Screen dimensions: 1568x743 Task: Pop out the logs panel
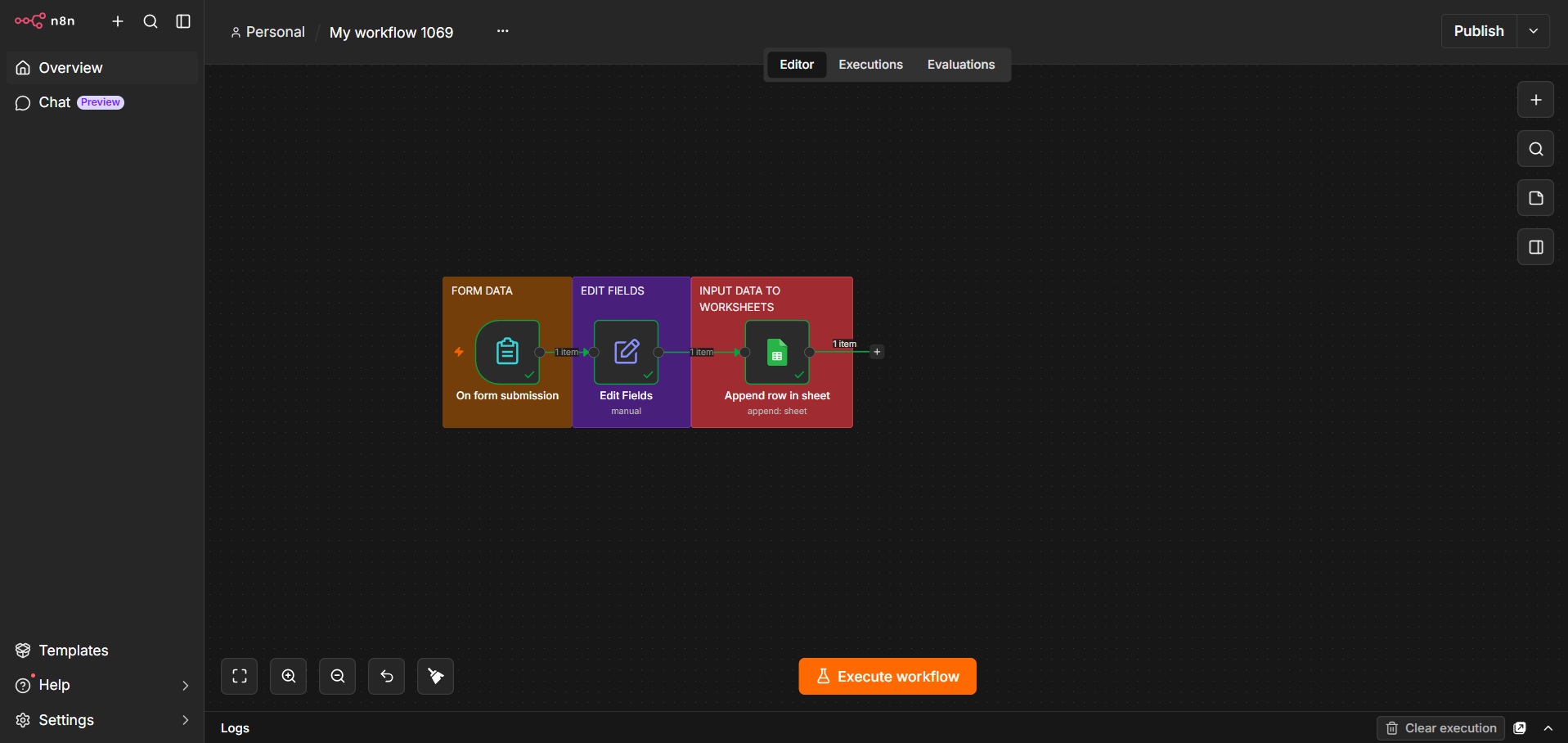1521,728
